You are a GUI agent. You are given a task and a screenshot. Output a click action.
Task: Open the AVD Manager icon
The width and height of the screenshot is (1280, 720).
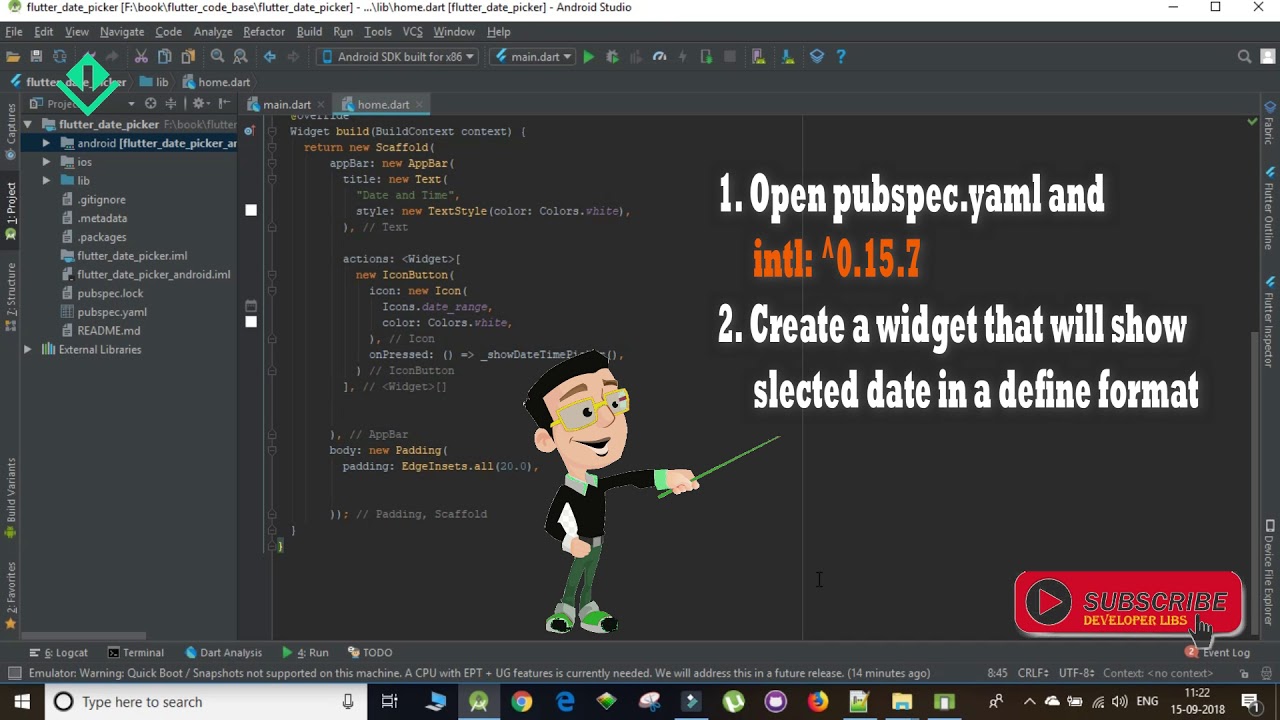coord(758,57)
